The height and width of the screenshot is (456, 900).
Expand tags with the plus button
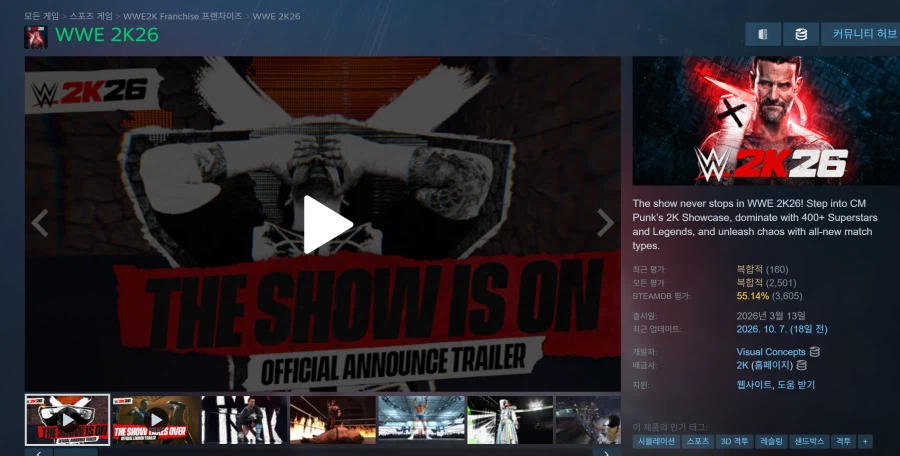pos(865,442)
